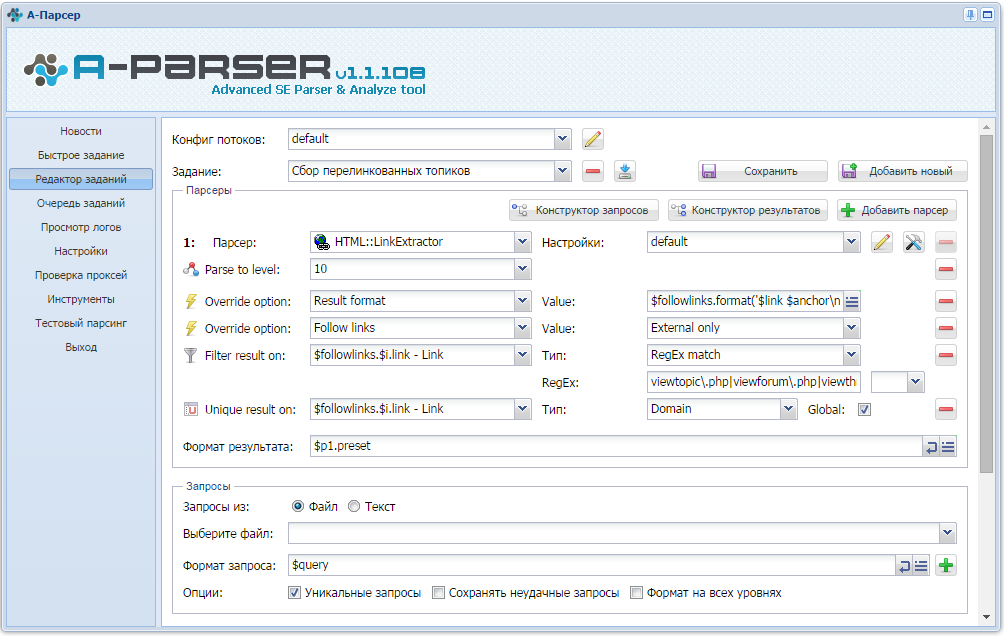Viewport: 1004px width, 636px height.
Task: Click list icon in Формат результата field
Action: (948, 447)
